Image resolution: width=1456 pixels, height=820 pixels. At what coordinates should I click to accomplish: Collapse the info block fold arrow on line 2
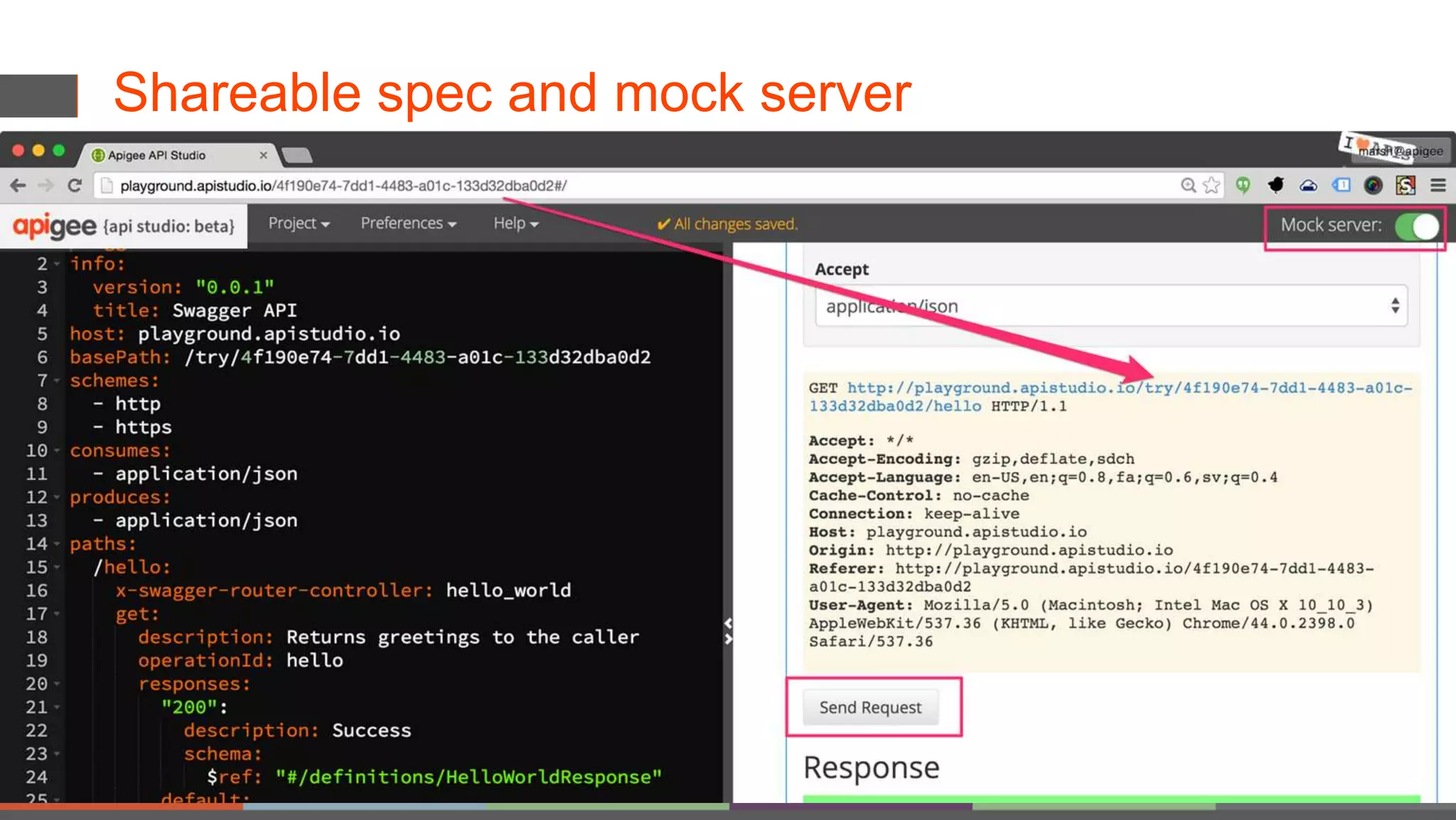57,264
